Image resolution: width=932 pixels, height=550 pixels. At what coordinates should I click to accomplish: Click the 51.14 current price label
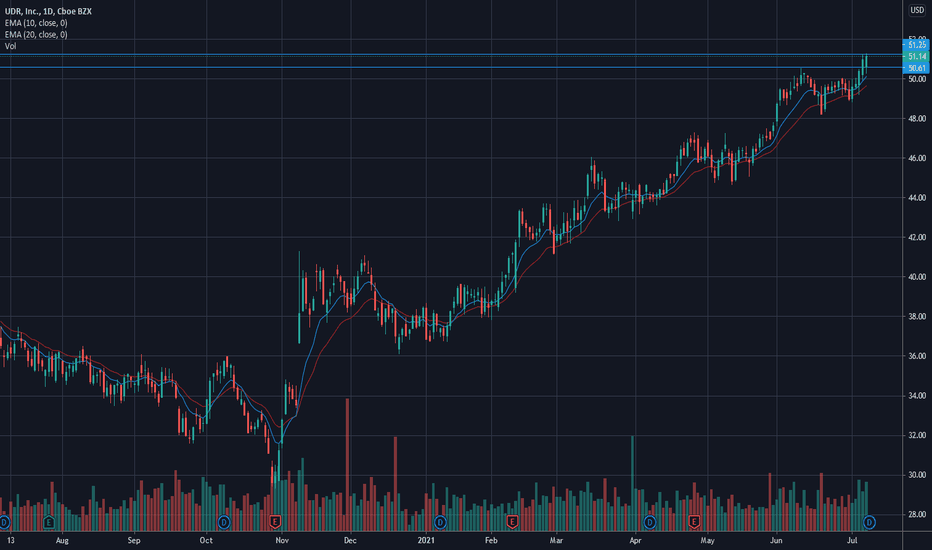(916, 56)
